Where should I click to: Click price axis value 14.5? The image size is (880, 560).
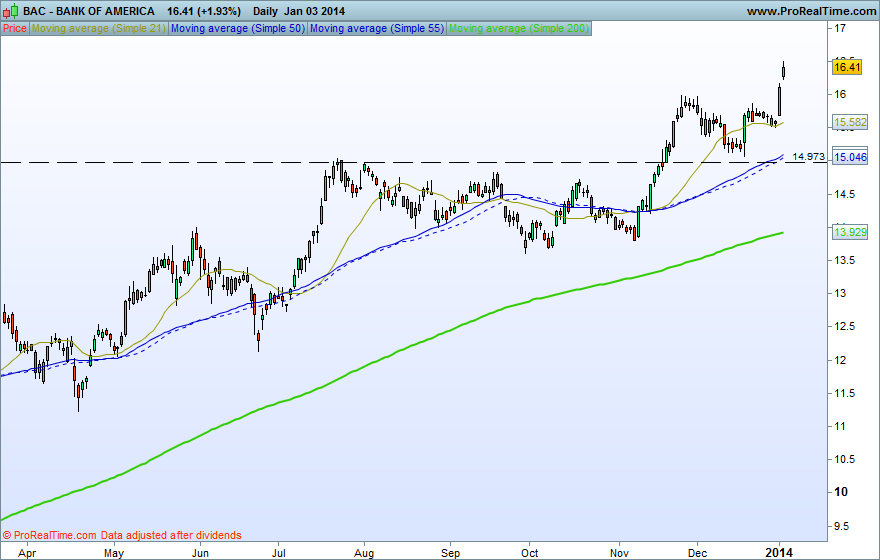844,194
